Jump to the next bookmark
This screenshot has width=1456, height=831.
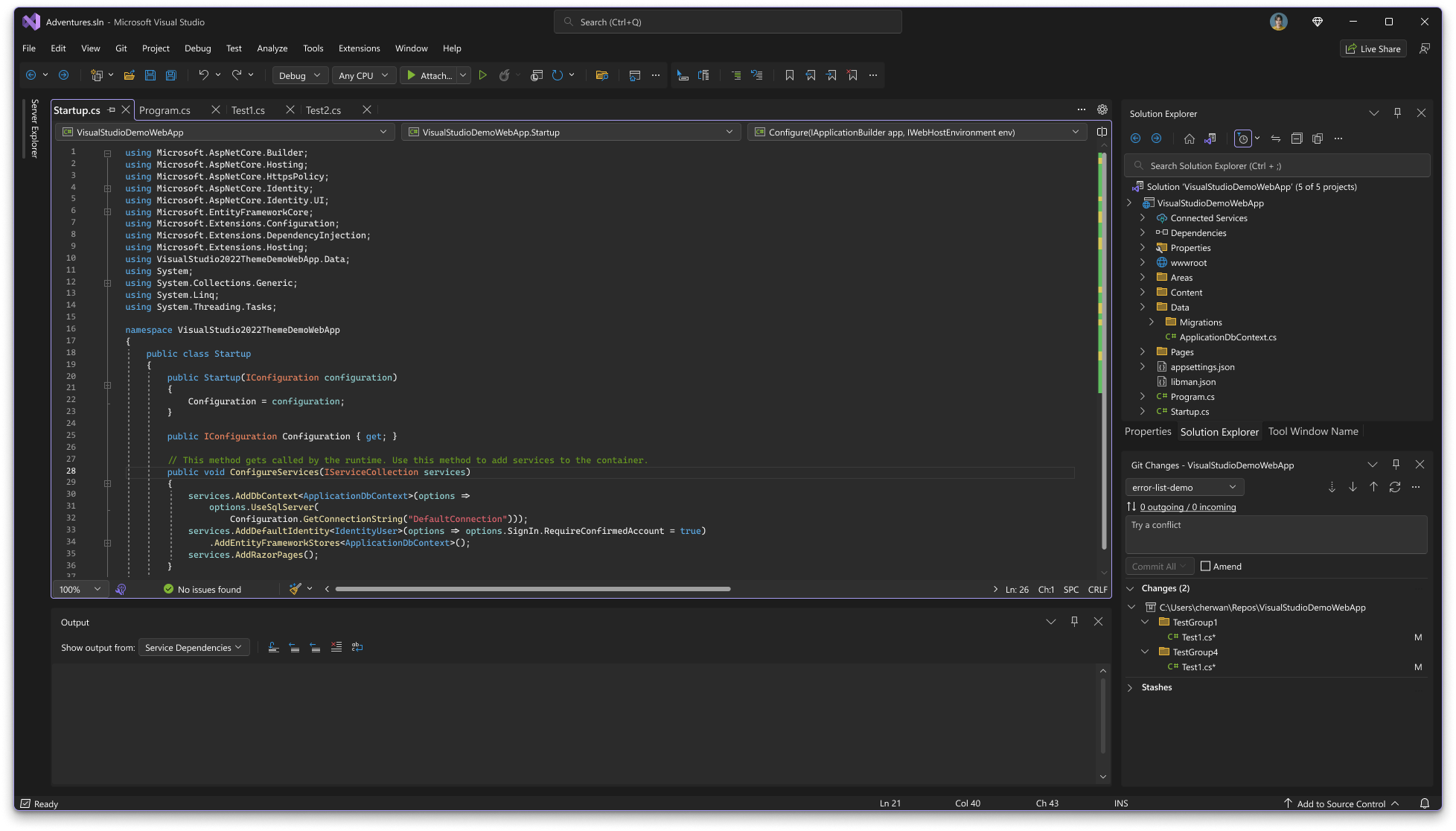[831, 74]
